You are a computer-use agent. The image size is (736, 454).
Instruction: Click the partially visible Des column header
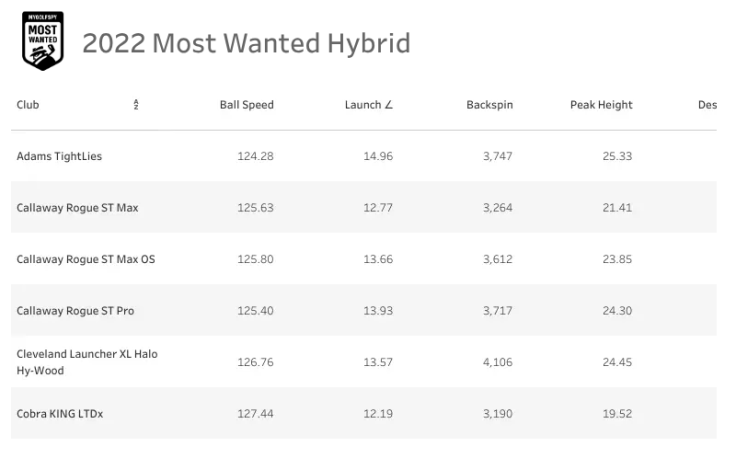tap(707, 105)
